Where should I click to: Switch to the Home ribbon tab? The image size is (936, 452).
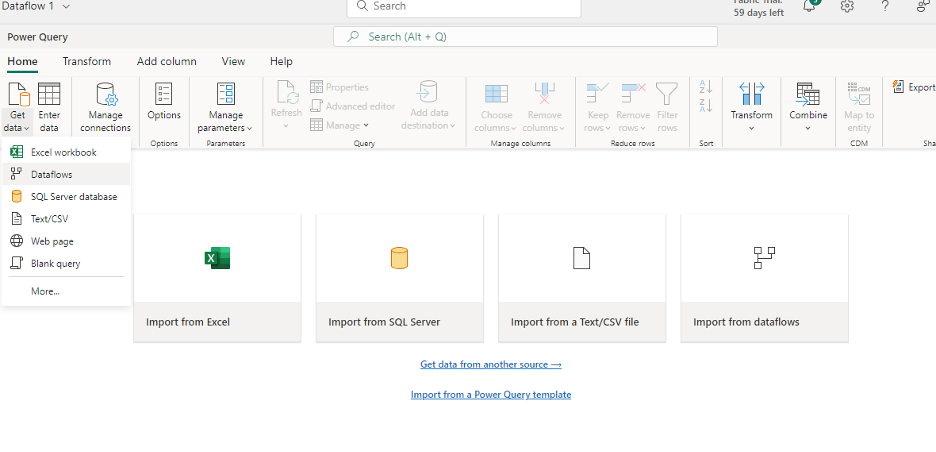(23, 62)
